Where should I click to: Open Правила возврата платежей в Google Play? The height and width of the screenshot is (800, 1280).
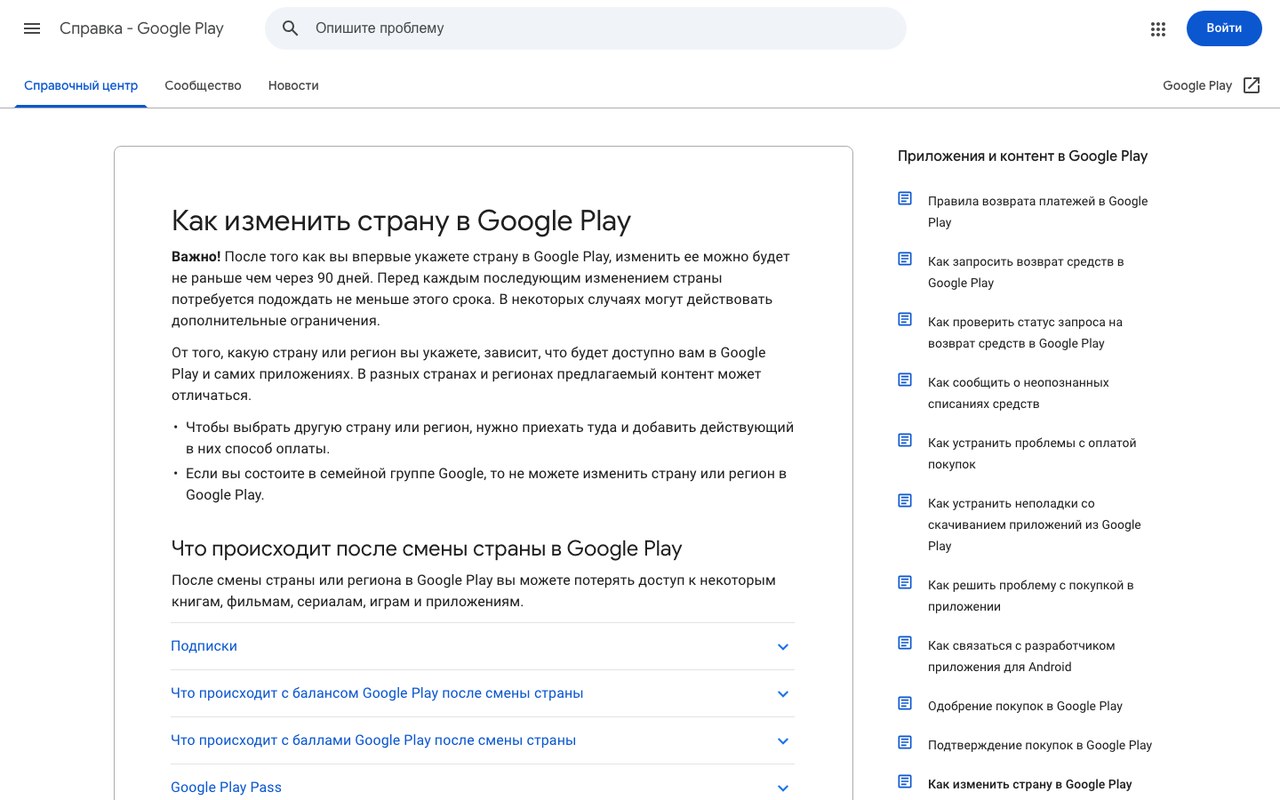click(1037, 212)
